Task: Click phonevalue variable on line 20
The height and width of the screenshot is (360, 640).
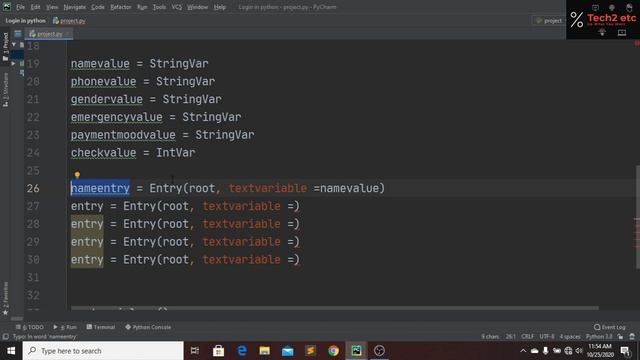Action: pyautogui.click(x=103, y=82)
